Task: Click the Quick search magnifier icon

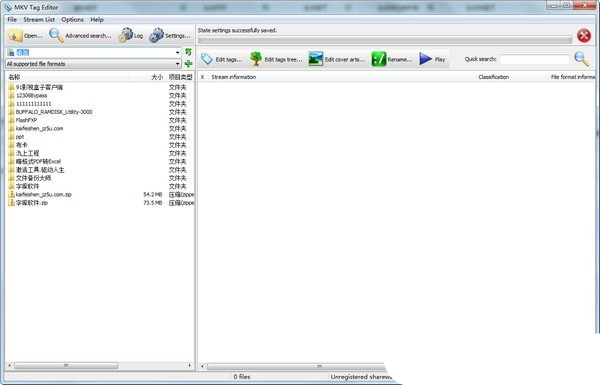Action: (x=581, y=59)
